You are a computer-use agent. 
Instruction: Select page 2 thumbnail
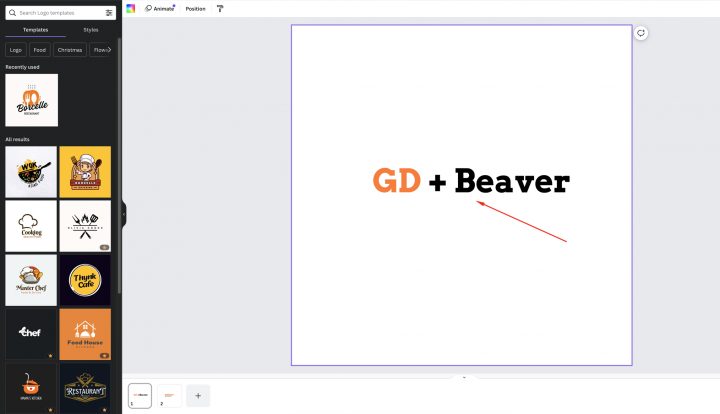[170, 396]
